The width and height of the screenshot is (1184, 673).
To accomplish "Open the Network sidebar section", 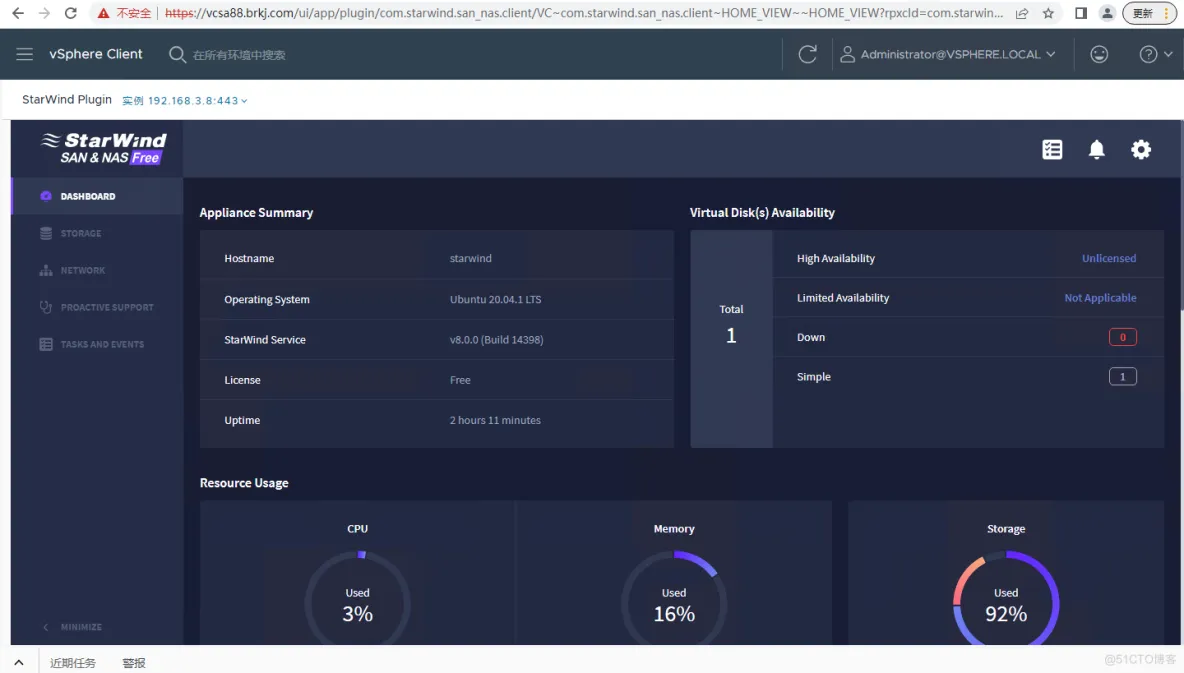I will 97,270.
